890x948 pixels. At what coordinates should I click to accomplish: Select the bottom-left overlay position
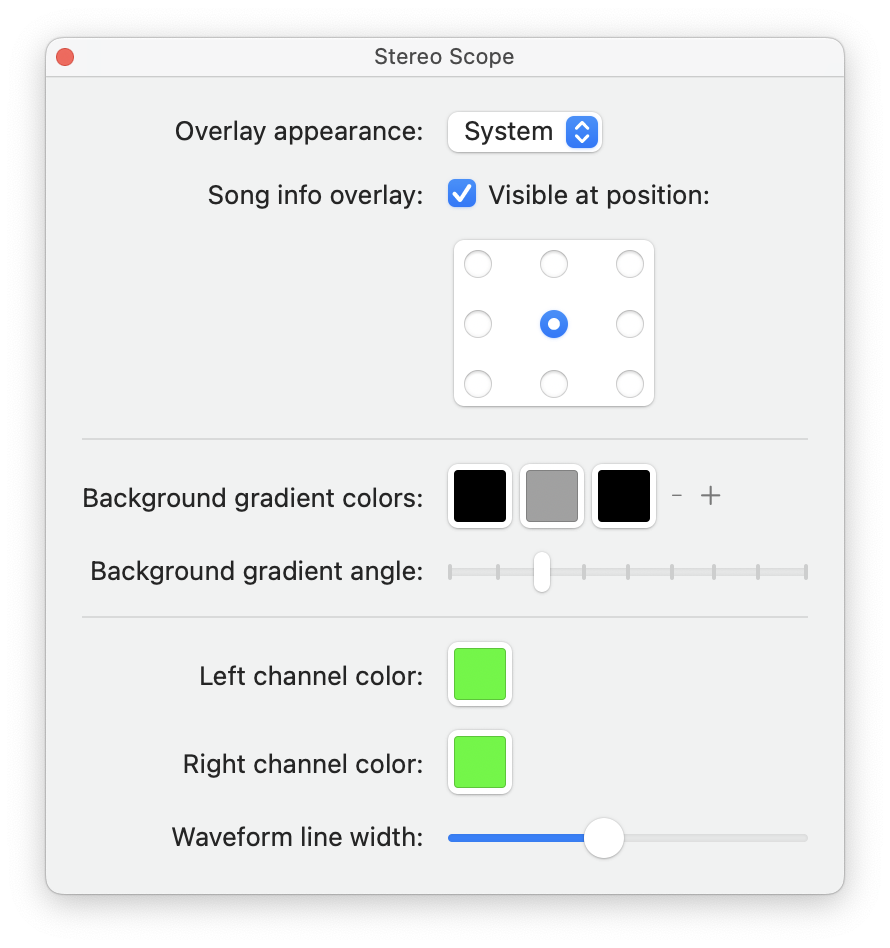[x=477, y=383]
